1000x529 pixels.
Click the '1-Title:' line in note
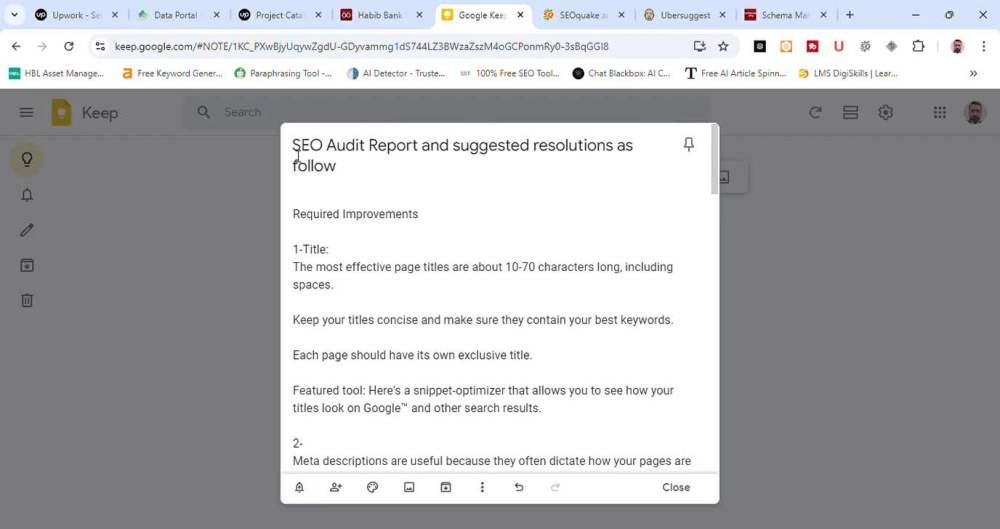pyautogui.click(x=311, y=250)
